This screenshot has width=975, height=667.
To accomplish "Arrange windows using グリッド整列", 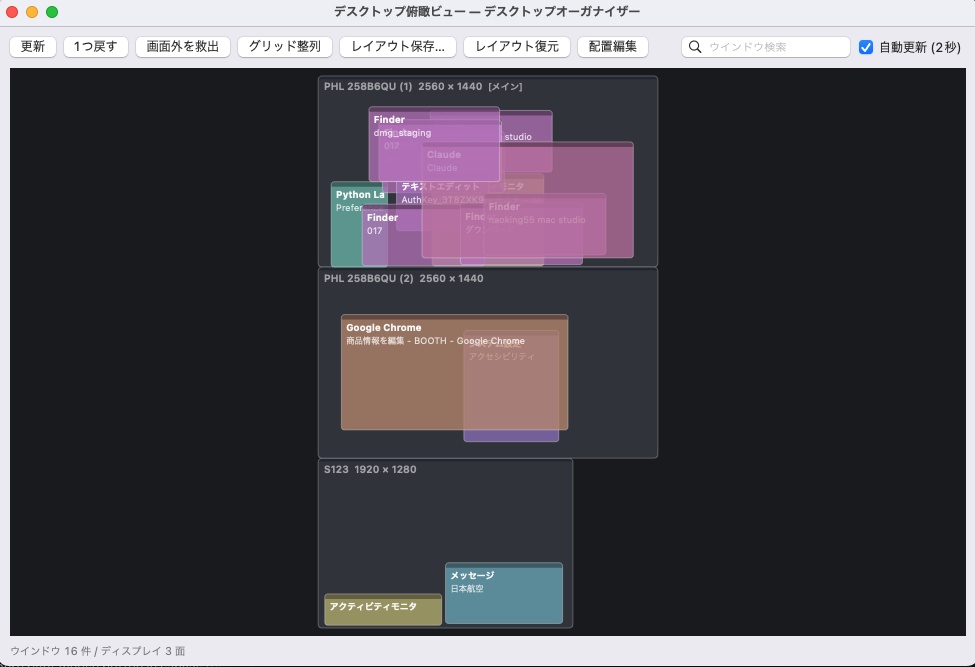I will click(x=285, y=47).
